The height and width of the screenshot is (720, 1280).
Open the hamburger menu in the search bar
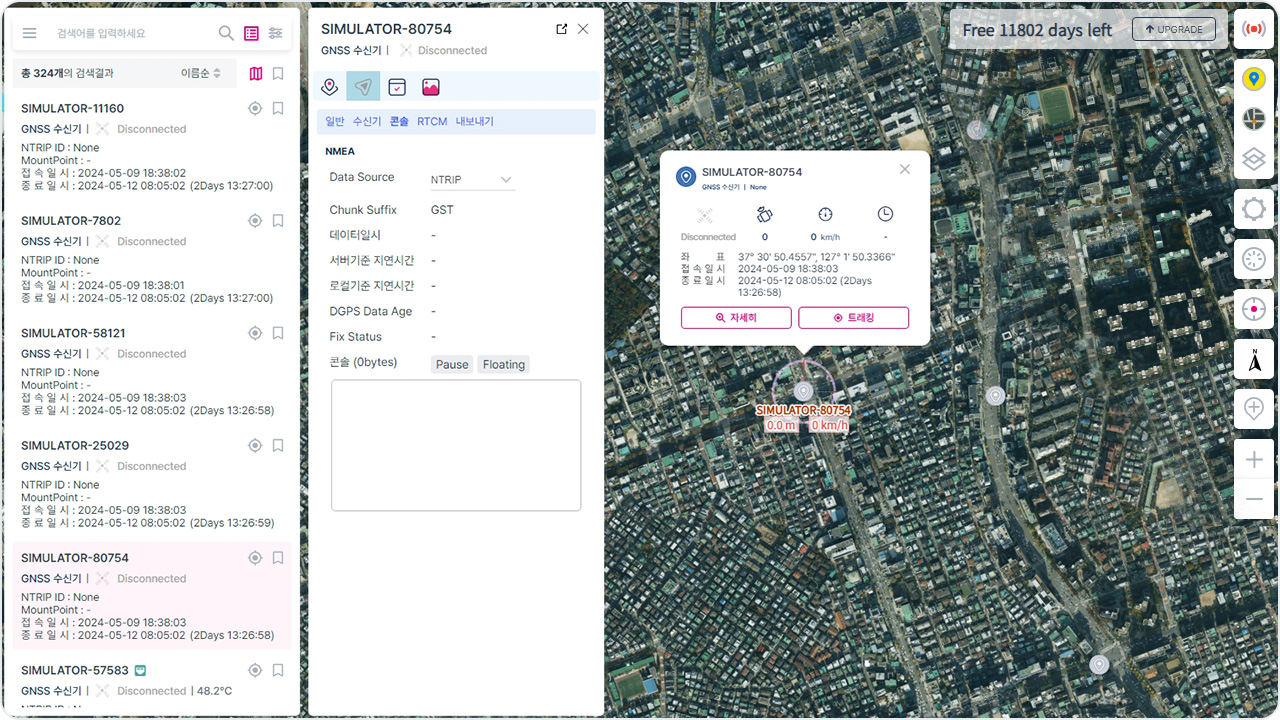coord(30,33)
